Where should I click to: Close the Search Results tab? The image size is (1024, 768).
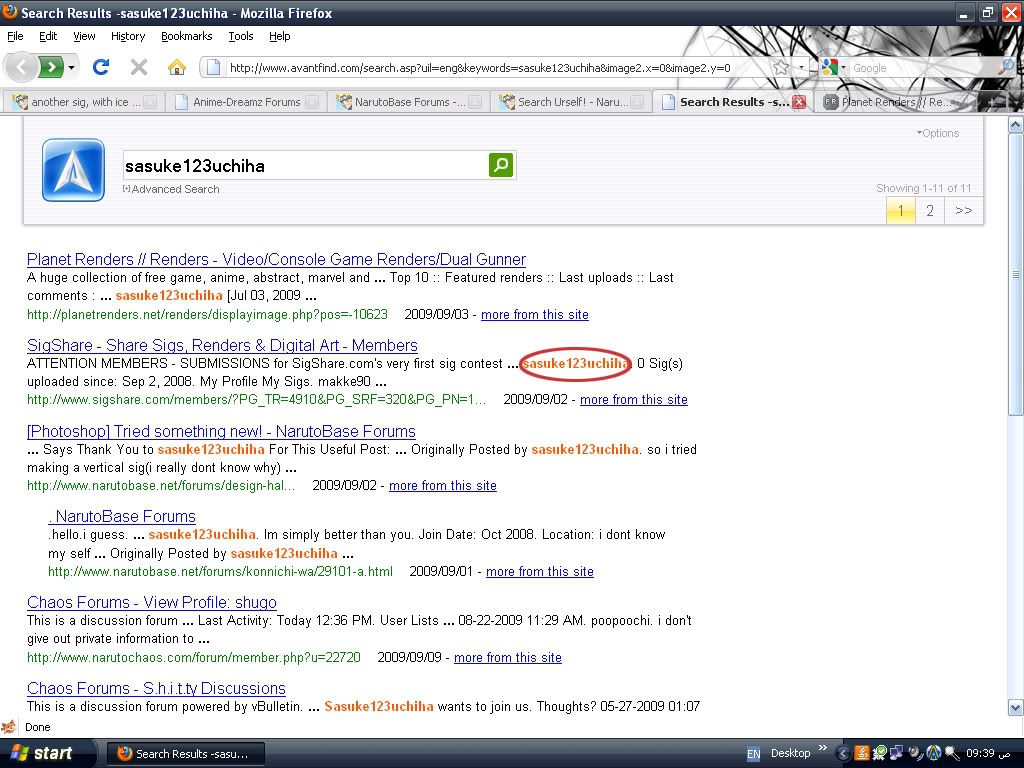[x=799, y=102]
